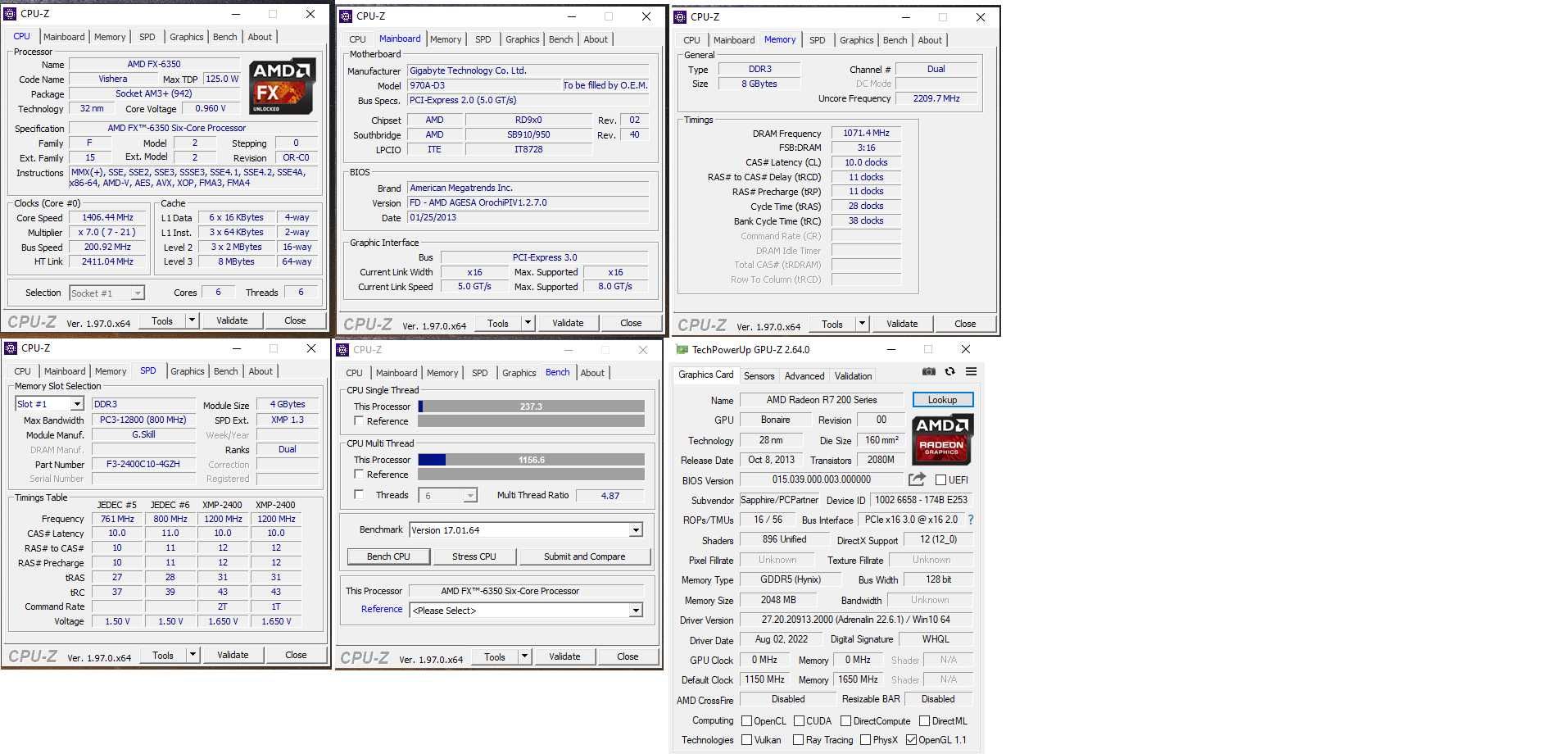Image resolution: width=1568 pixels, height=754 pixels.
Task: Click the TechPowerUp GPU-Z title bar icon
Action: tap(682, 349)
